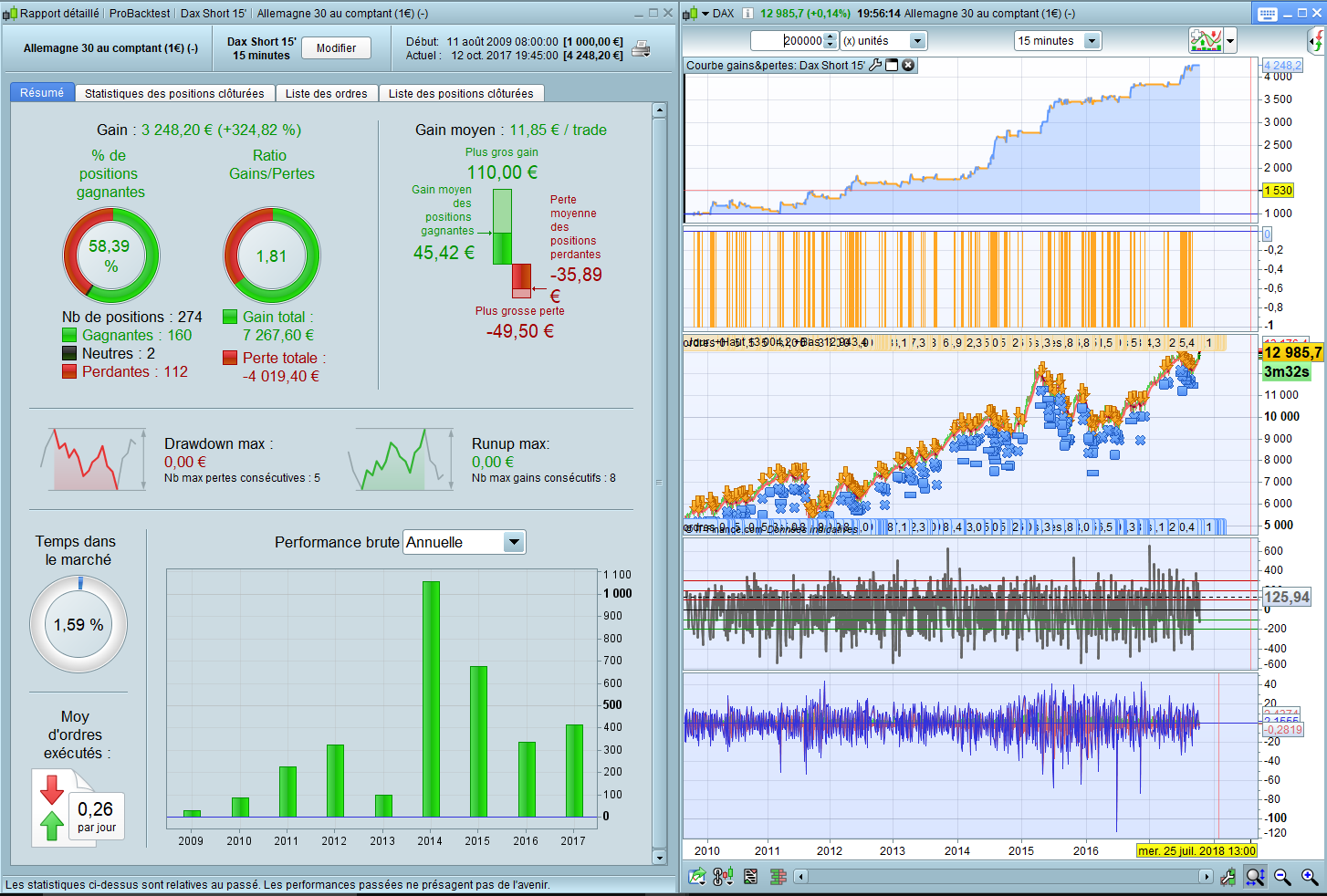The width and height of the screenshot is (1327, 896).
Task: Maximize the Courbe gains&pertes panel
Action: click(x=892, y=65)
